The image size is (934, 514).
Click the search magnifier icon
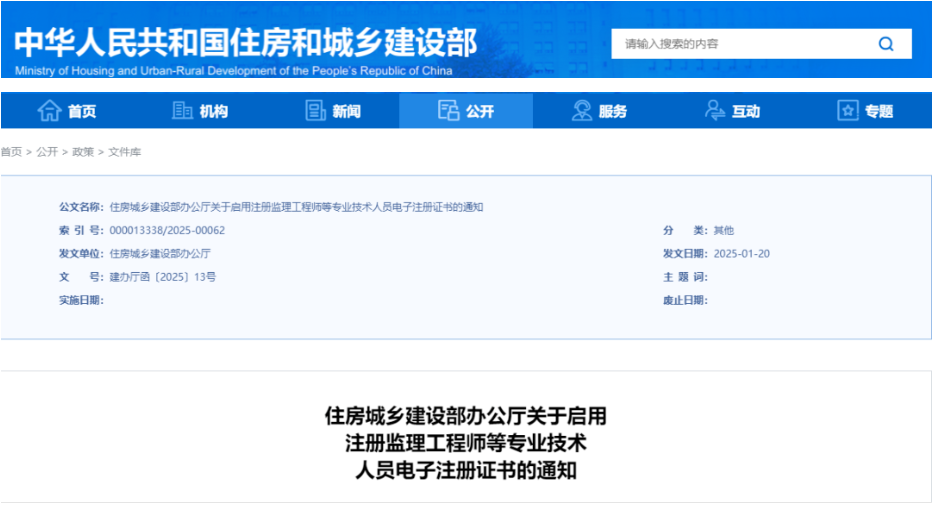point(886,44)
